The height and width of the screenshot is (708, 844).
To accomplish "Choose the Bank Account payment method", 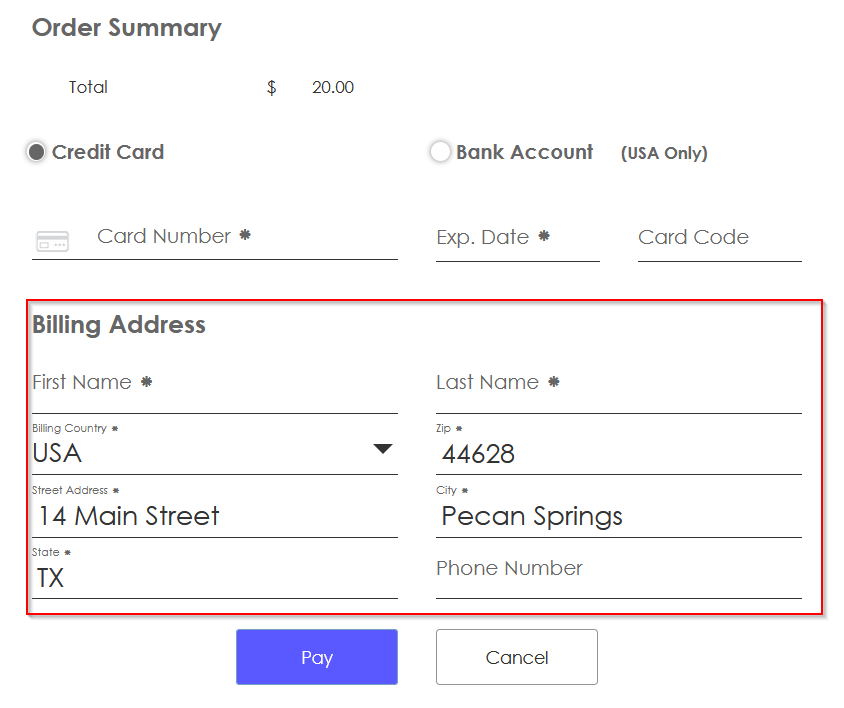I will tap(440, 152).
